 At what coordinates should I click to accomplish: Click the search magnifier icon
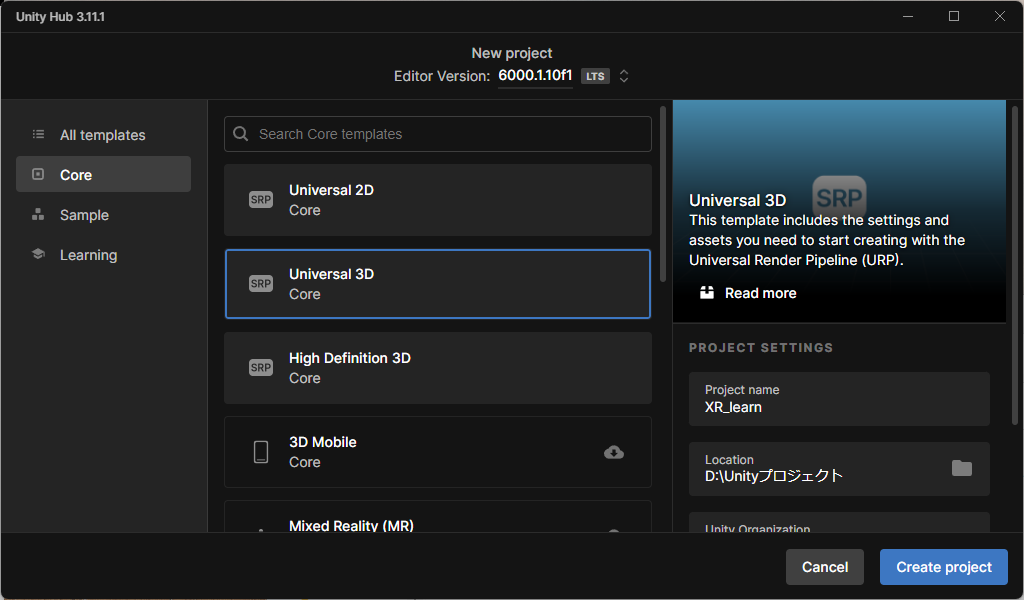click(x=240, y=134)
